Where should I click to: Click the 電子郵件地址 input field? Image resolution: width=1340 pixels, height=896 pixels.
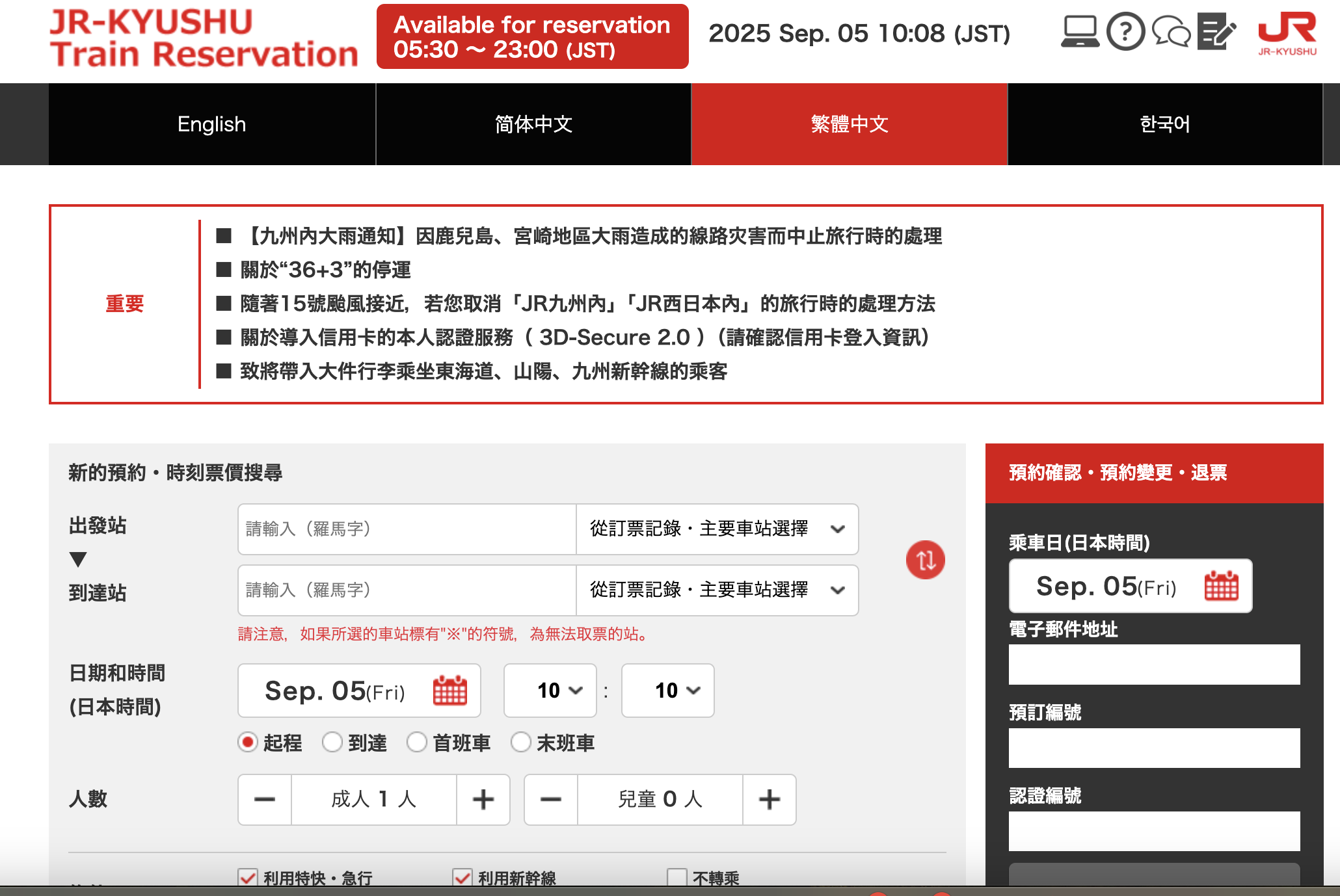tap(1154, 665)
